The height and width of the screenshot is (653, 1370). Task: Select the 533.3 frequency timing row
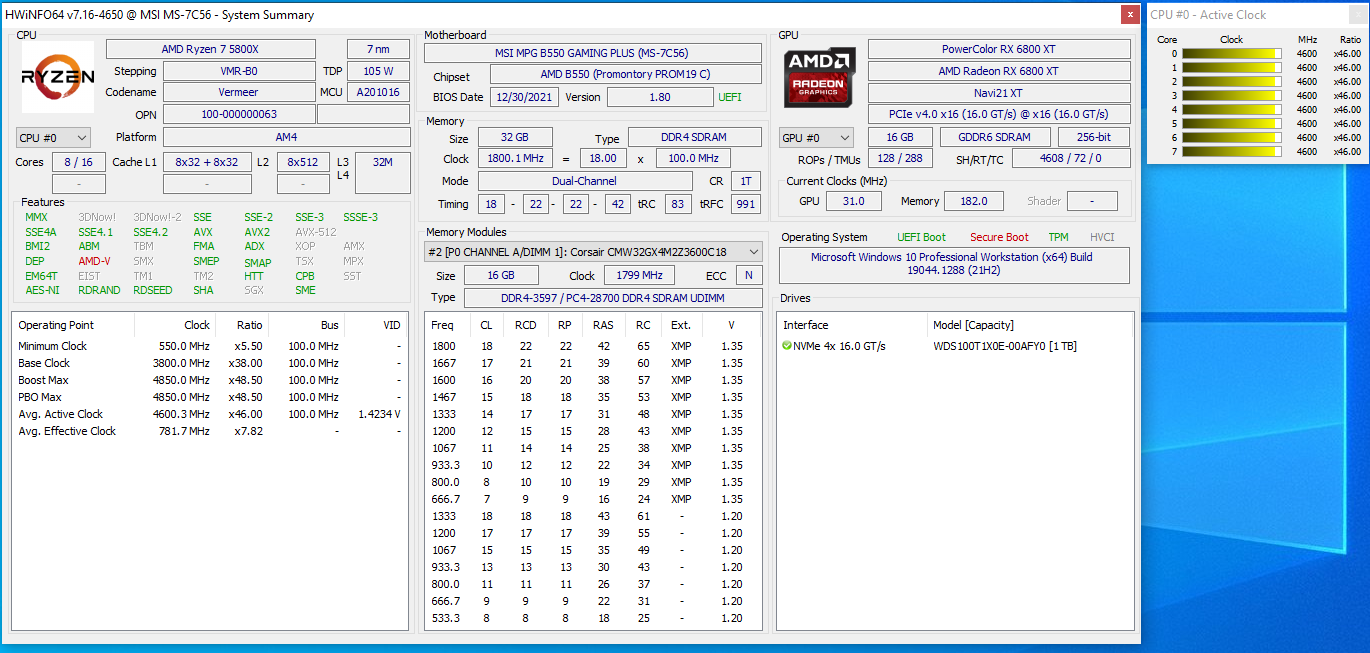tap(594, 618)
